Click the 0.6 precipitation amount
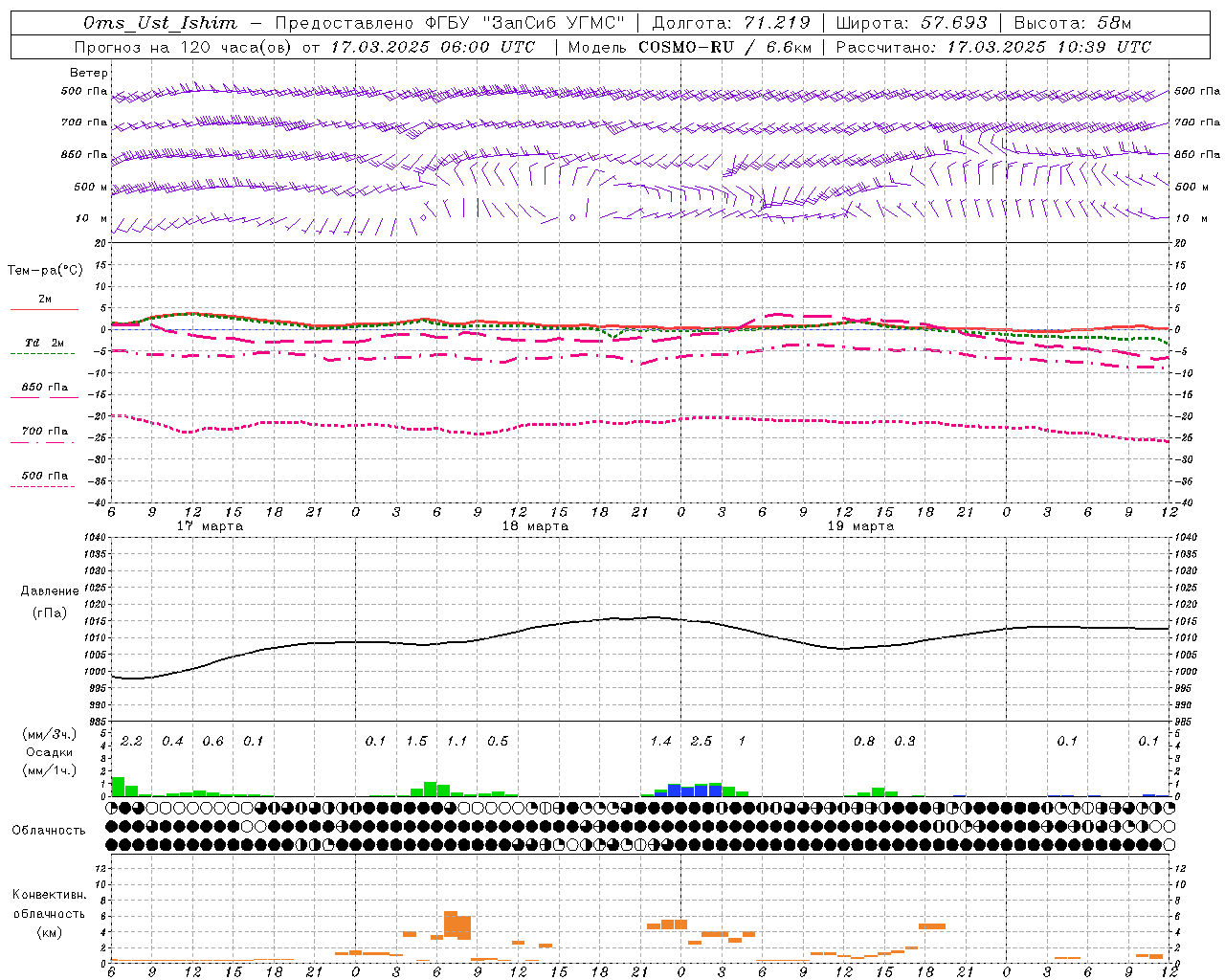This screenshot has height=980, width=1225. [x=212, y=742]
